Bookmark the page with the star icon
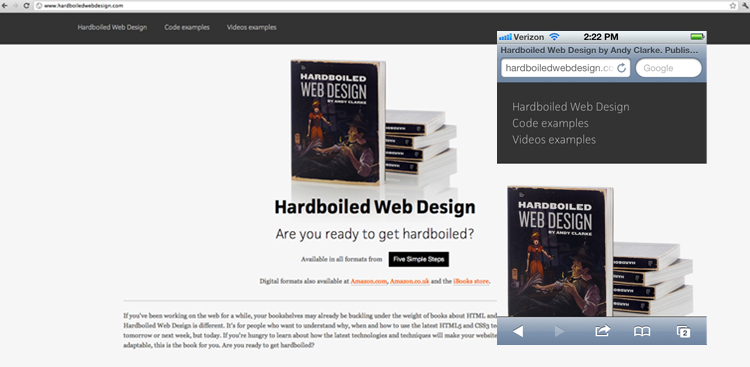 point(733,6)
